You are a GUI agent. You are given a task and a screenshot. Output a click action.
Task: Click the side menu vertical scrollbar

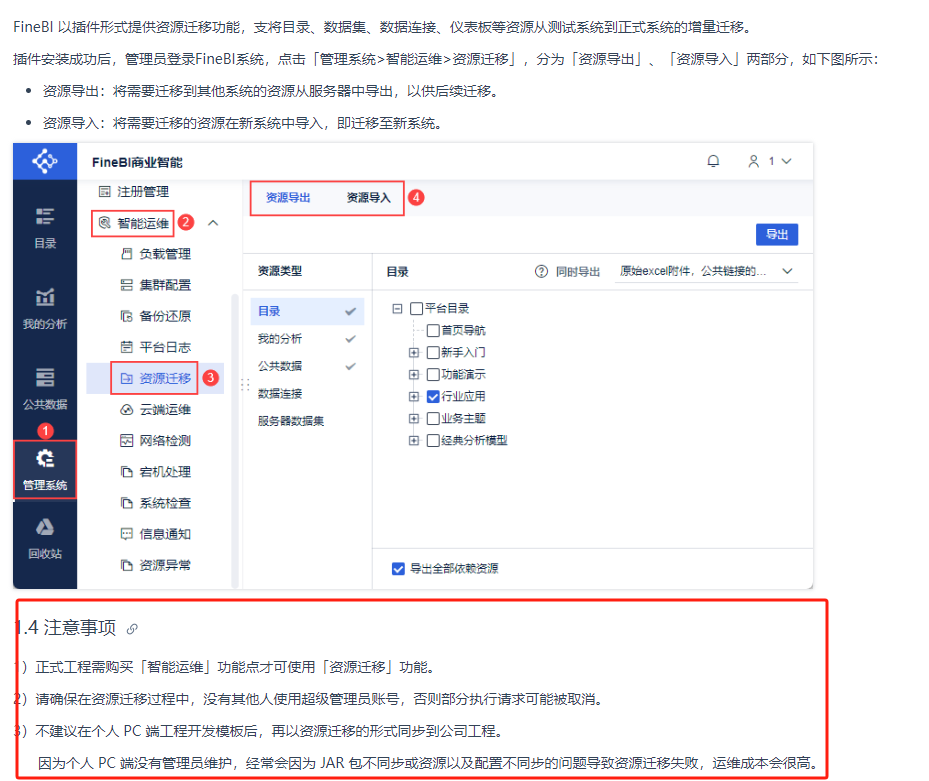pyautogui.click(x=235, y=440)
